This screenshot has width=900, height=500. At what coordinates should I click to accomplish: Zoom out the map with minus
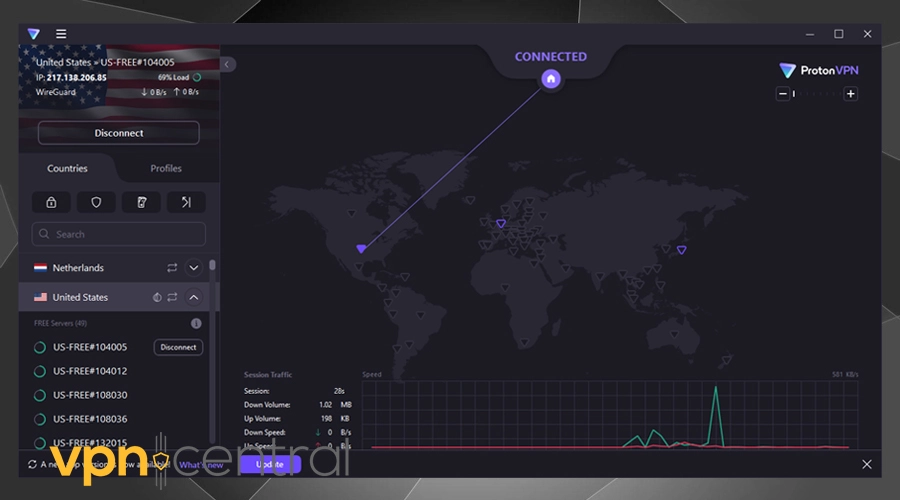782,94
